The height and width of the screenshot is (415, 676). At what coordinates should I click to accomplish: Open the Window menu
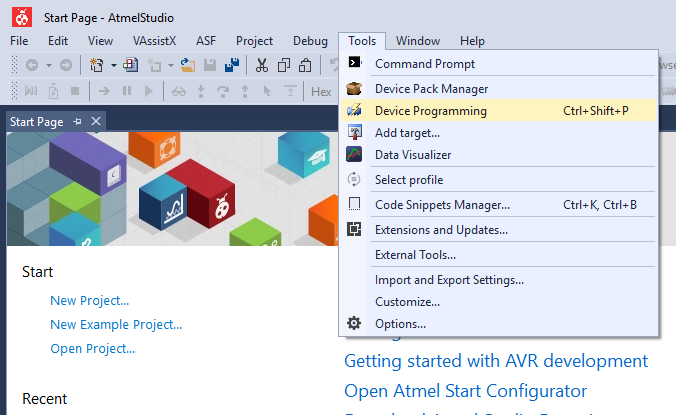pyautogui.click(x=418, y=41)
